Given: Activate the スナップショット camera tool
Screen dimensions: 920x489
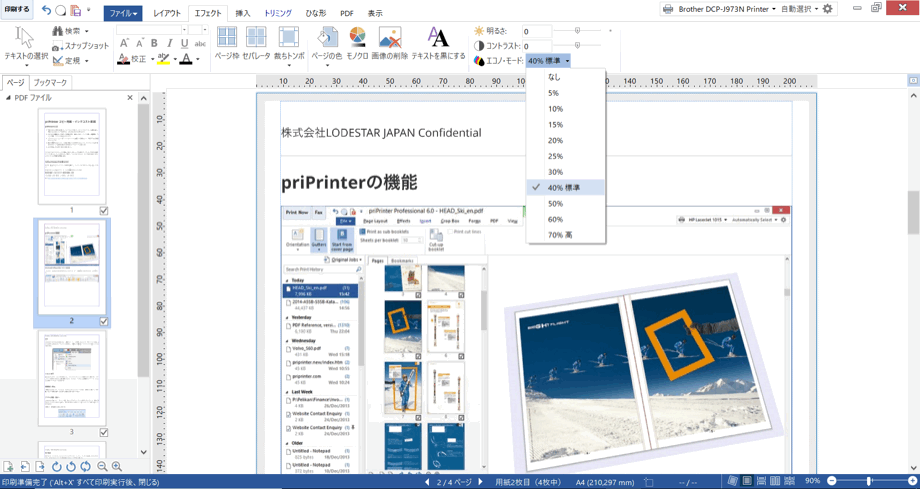Looking at the screenshot, I should coord(80,46).
